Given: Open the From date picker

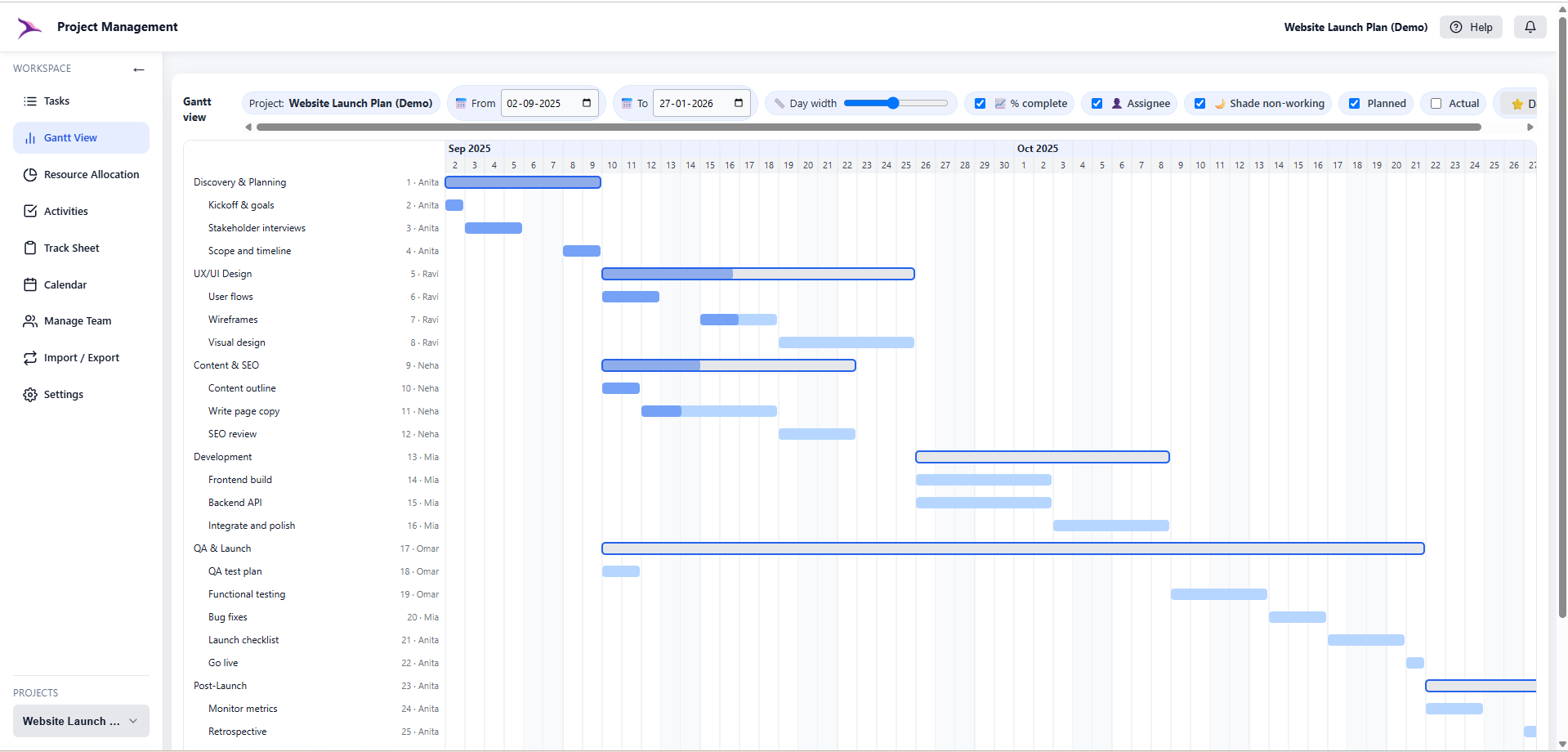Looking at the screenshot, I should 586,103.
